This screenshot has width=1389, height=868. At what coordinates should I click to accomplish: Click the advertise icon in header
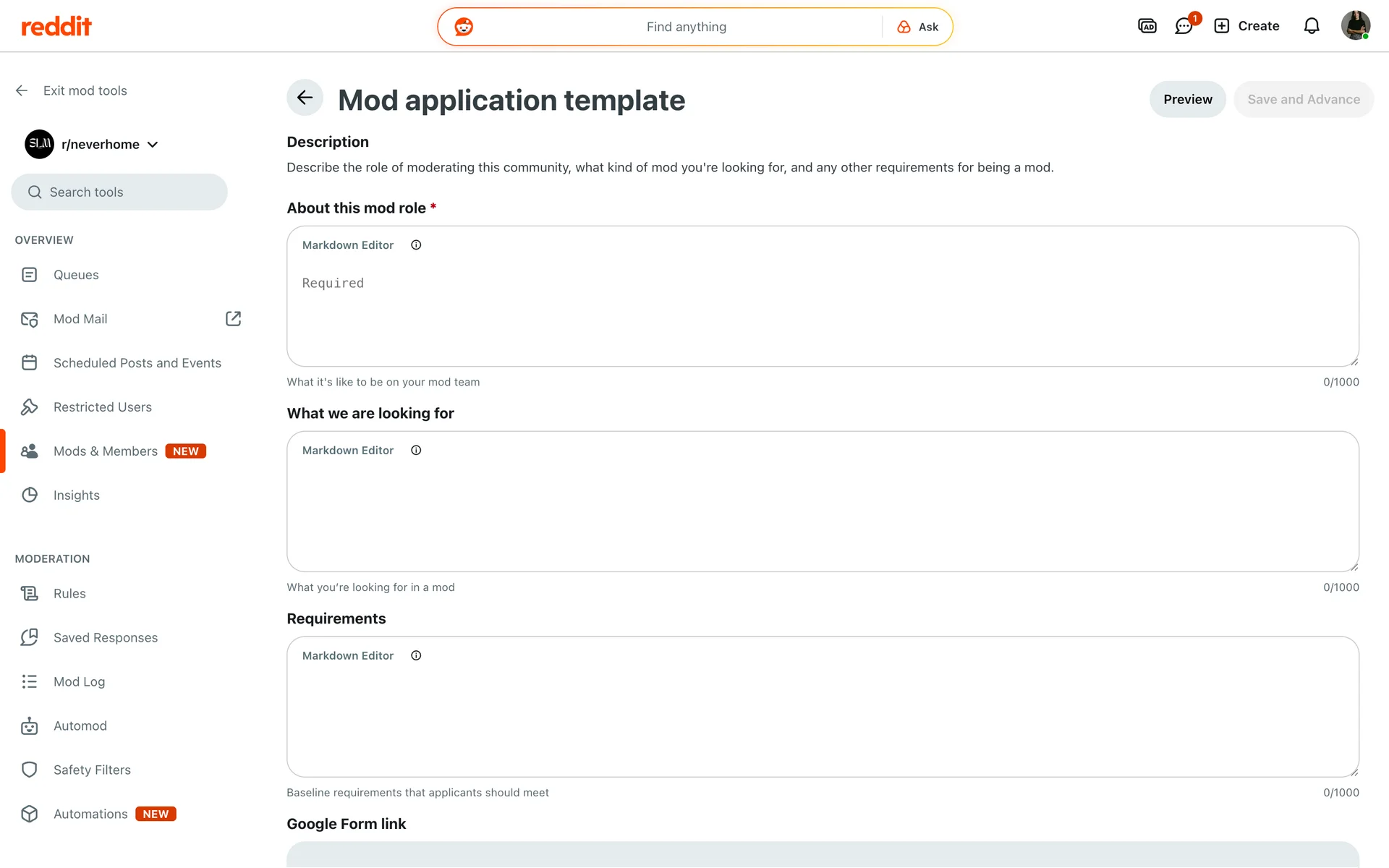(x=1147, y=27)
